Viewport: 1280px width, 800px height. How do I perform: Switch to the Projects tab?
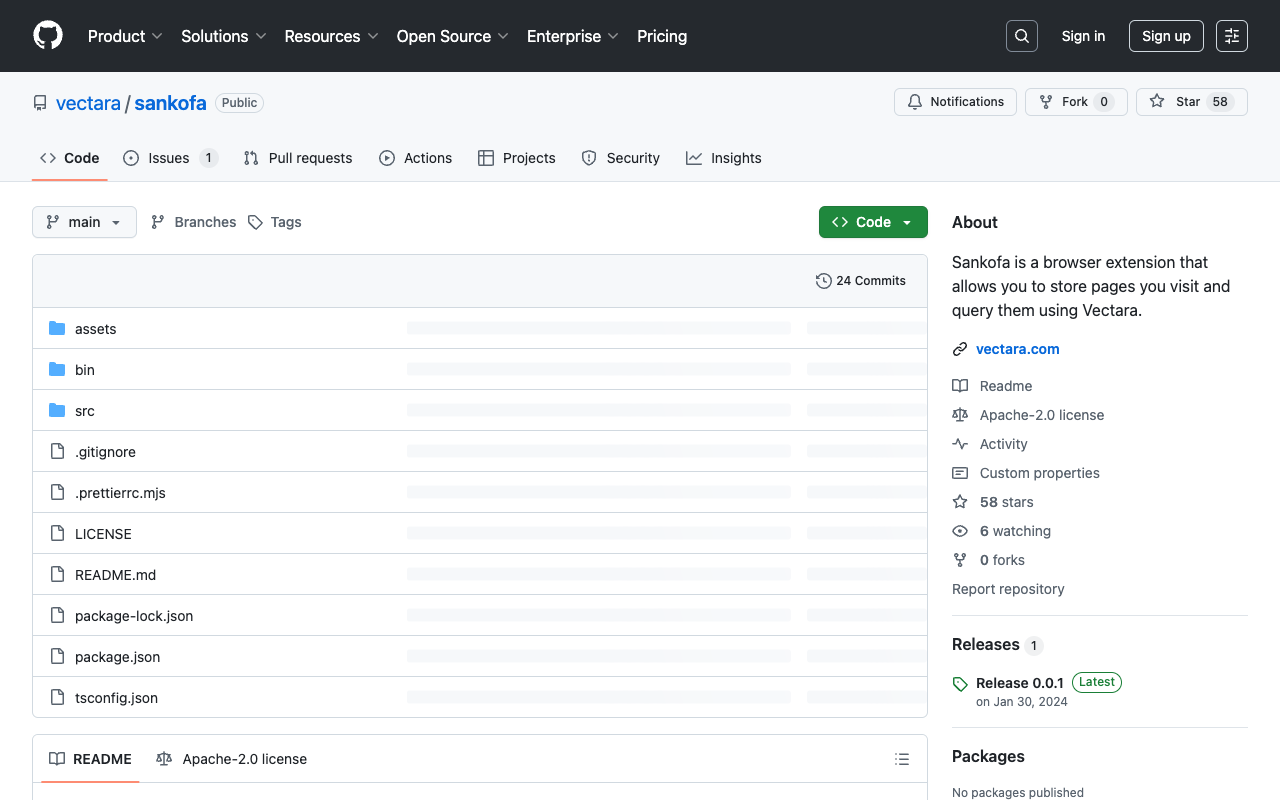pyautogui.click(x=517, y=158)
